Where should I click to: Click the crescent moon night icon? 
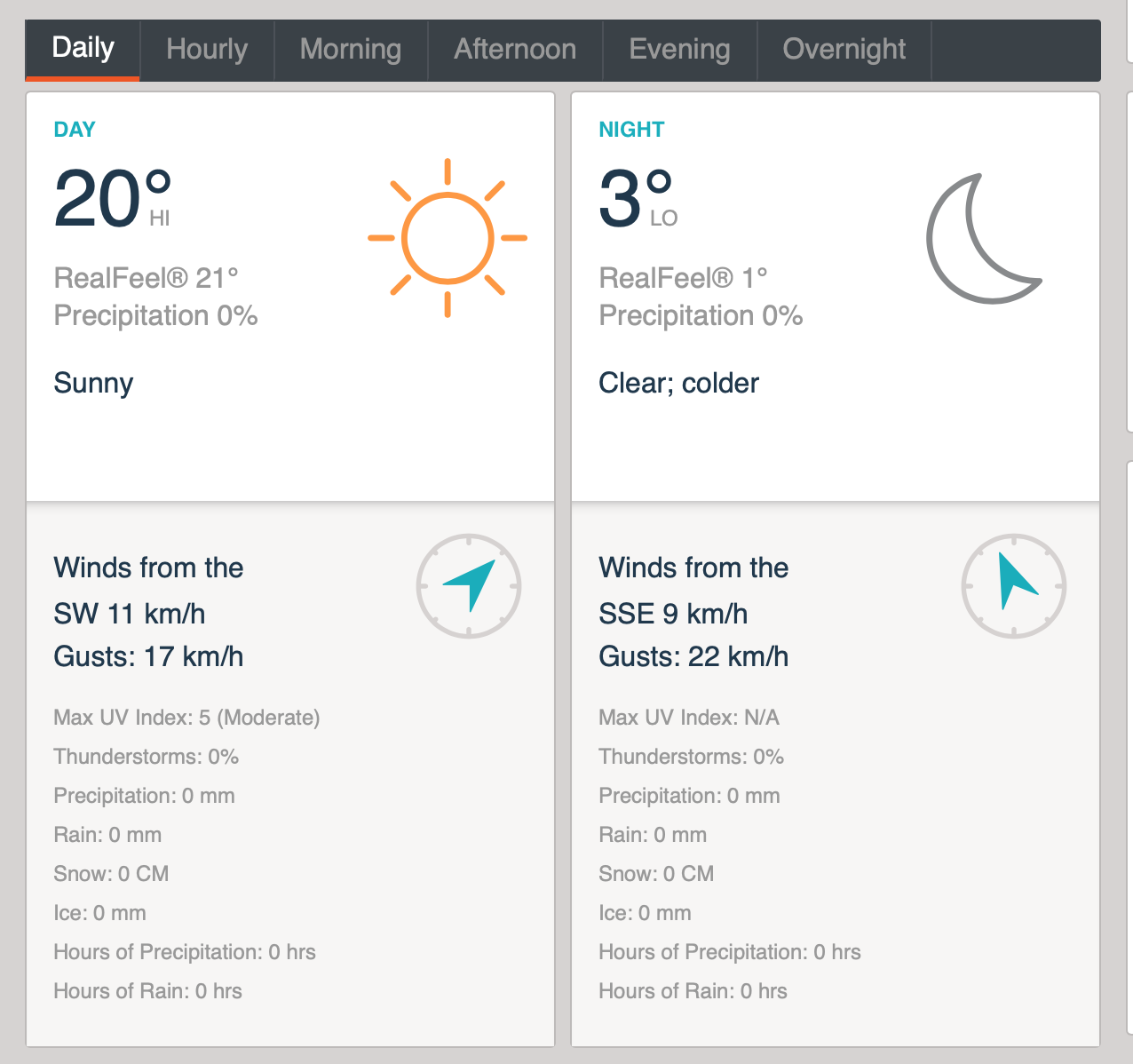point(980,240)
